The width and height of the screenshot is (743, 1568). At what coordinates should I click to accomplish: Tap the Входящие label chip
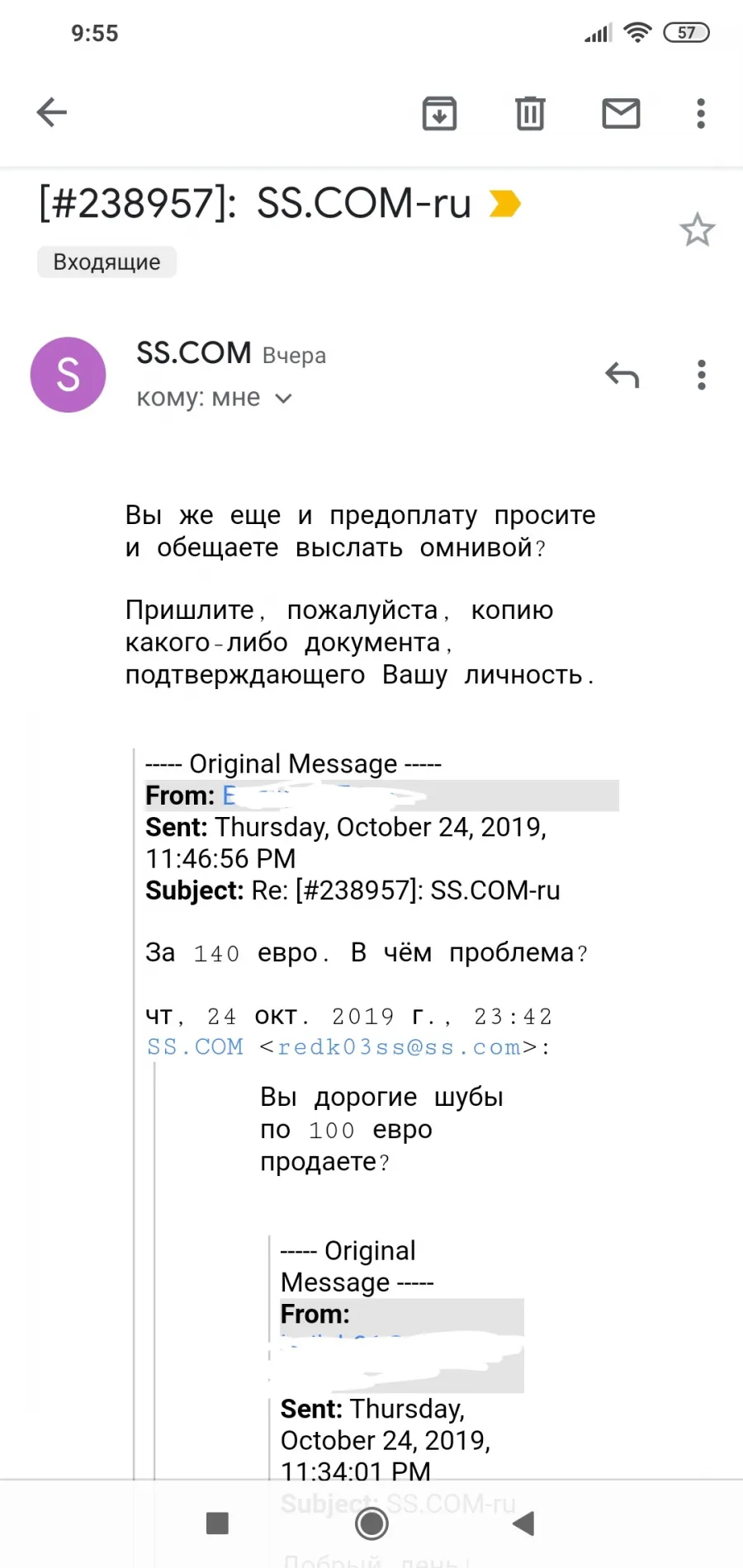pos(106,262)
